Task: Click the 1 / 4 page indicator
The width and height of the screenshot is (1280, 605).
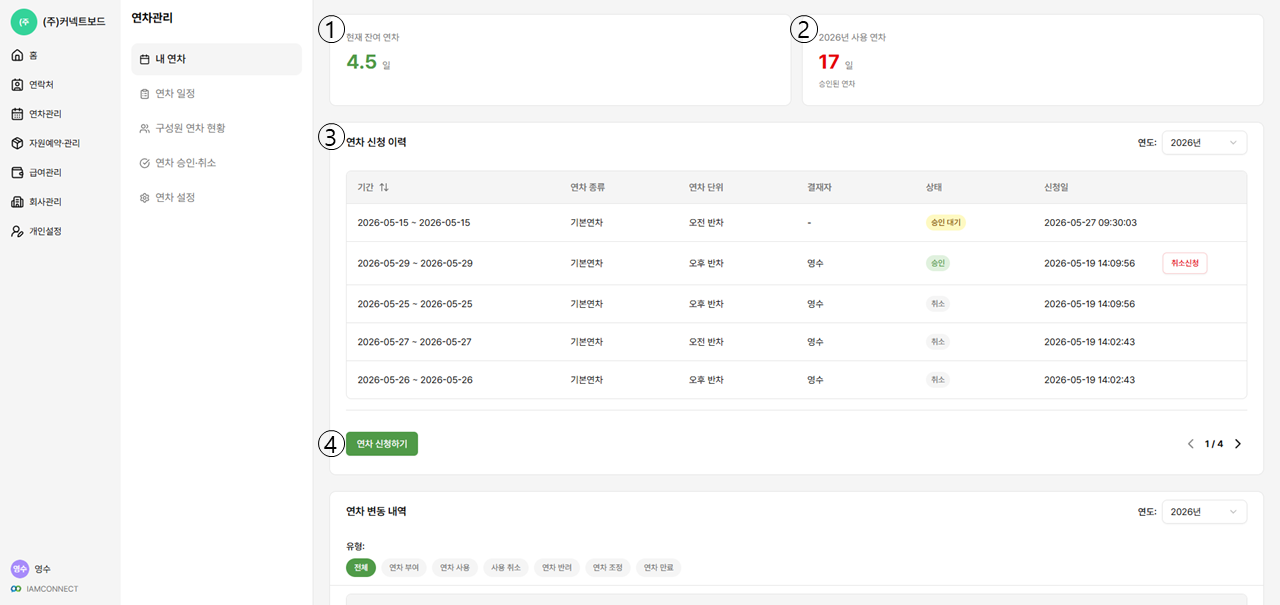Action: pos(1214,444)
